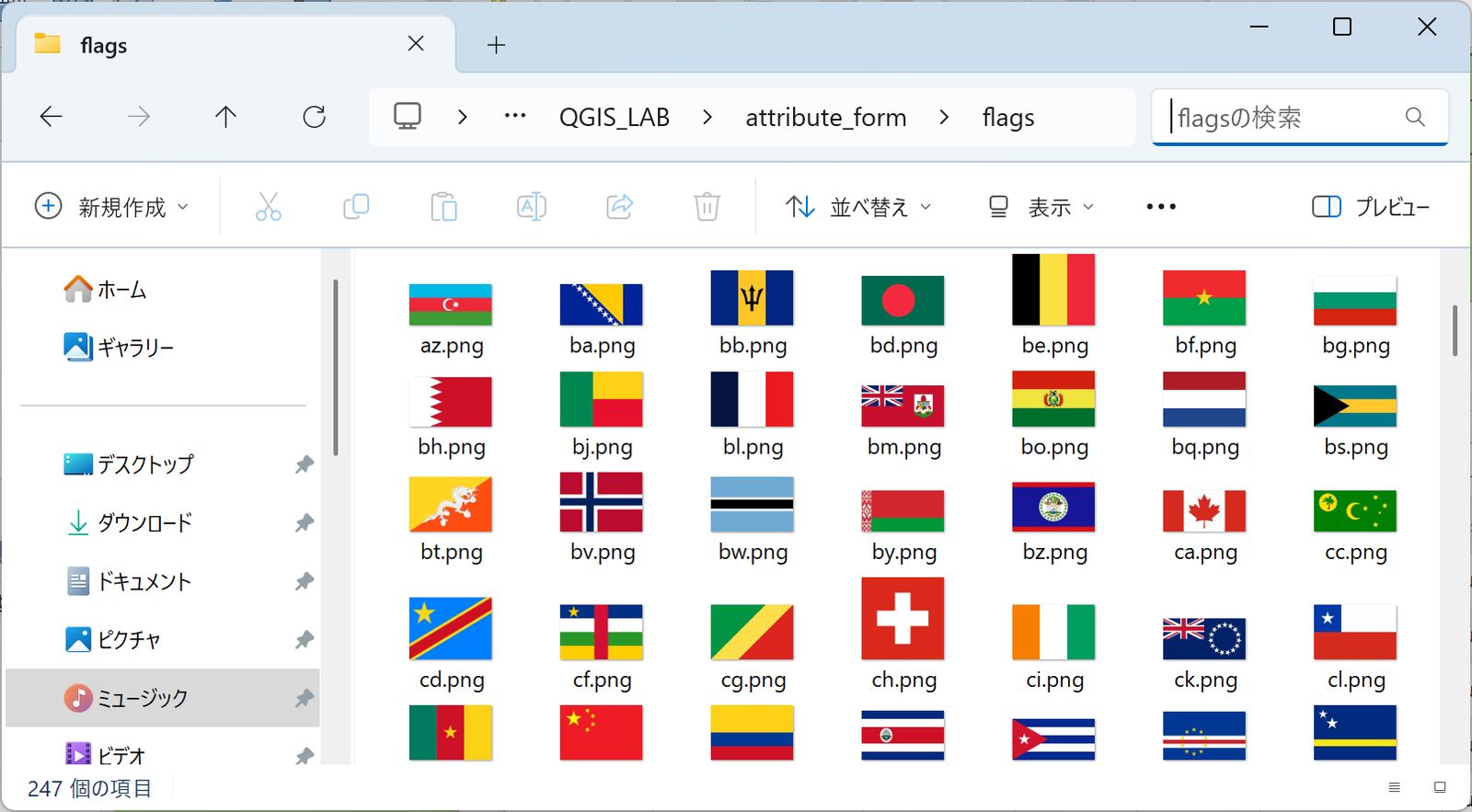This screenshot has height=812, width=1472.
Task: Open the 表示 view dropdown
Action: click(1041, 207)
